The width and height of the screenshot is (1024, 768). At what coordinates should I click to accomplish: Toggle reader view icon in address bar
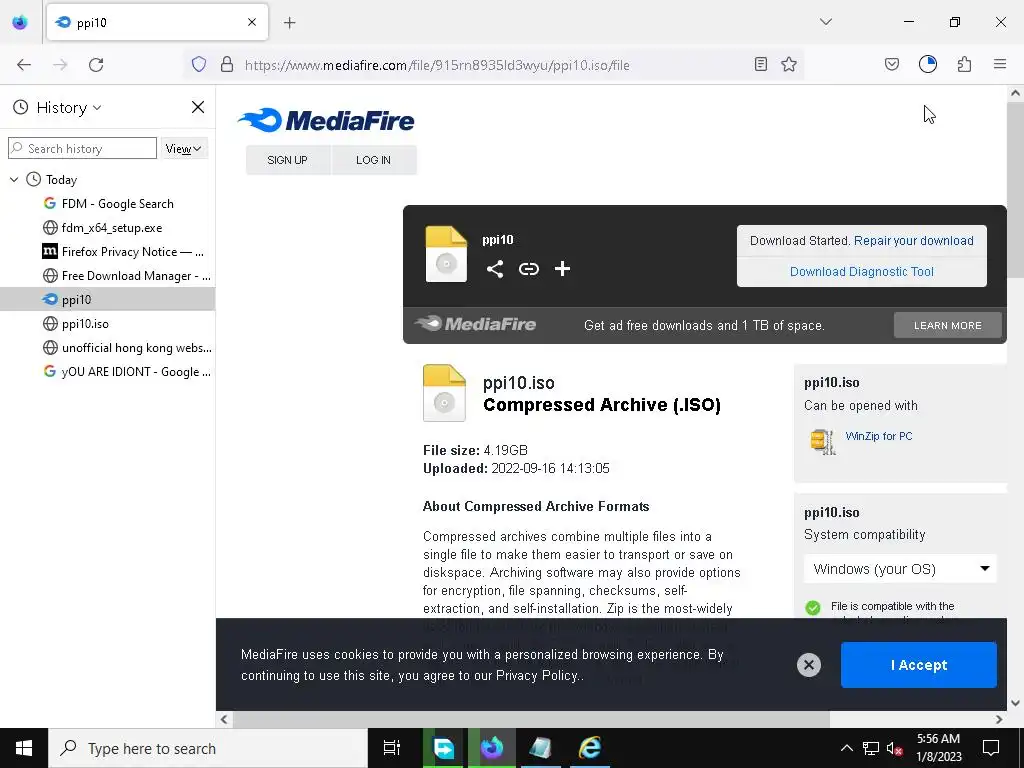point(761,65)
